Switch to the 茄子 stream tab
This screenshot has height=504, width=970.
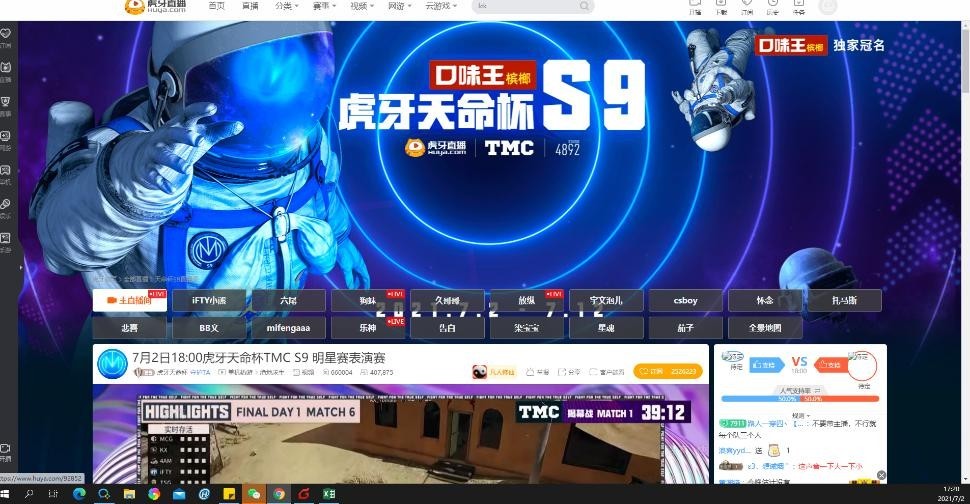tap(685, 328)
